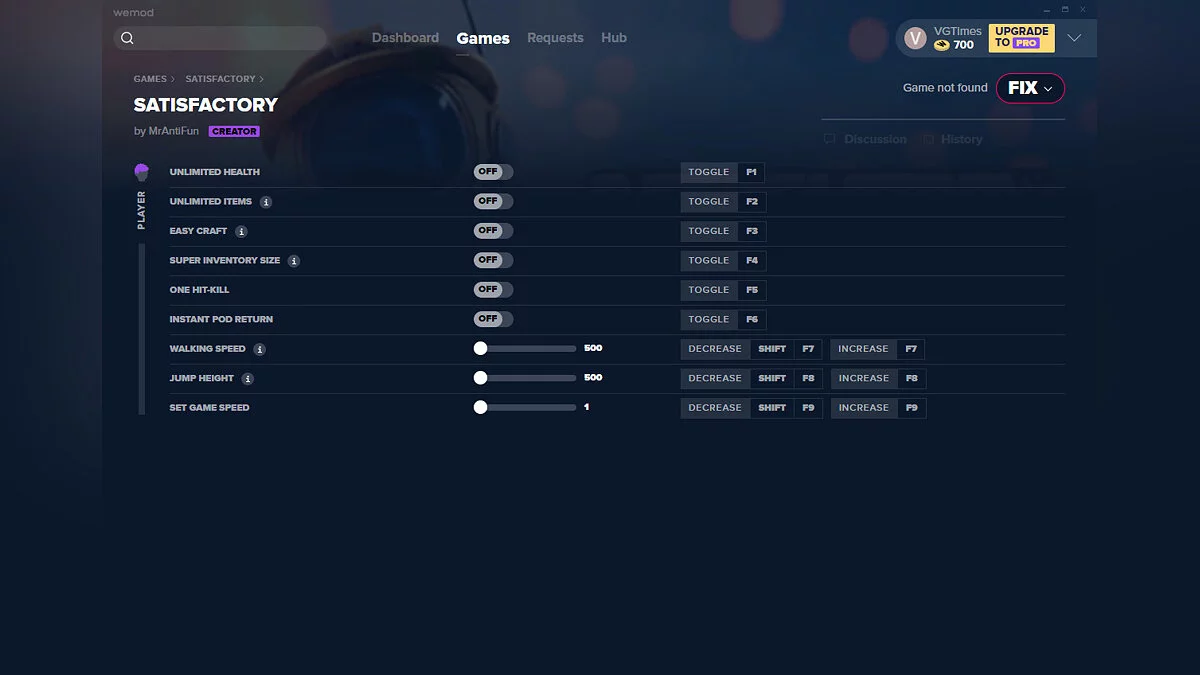Screen dimensions: 1200x675
Task: Click INCREASE button for Jump Height
Action: coord(863,378)
